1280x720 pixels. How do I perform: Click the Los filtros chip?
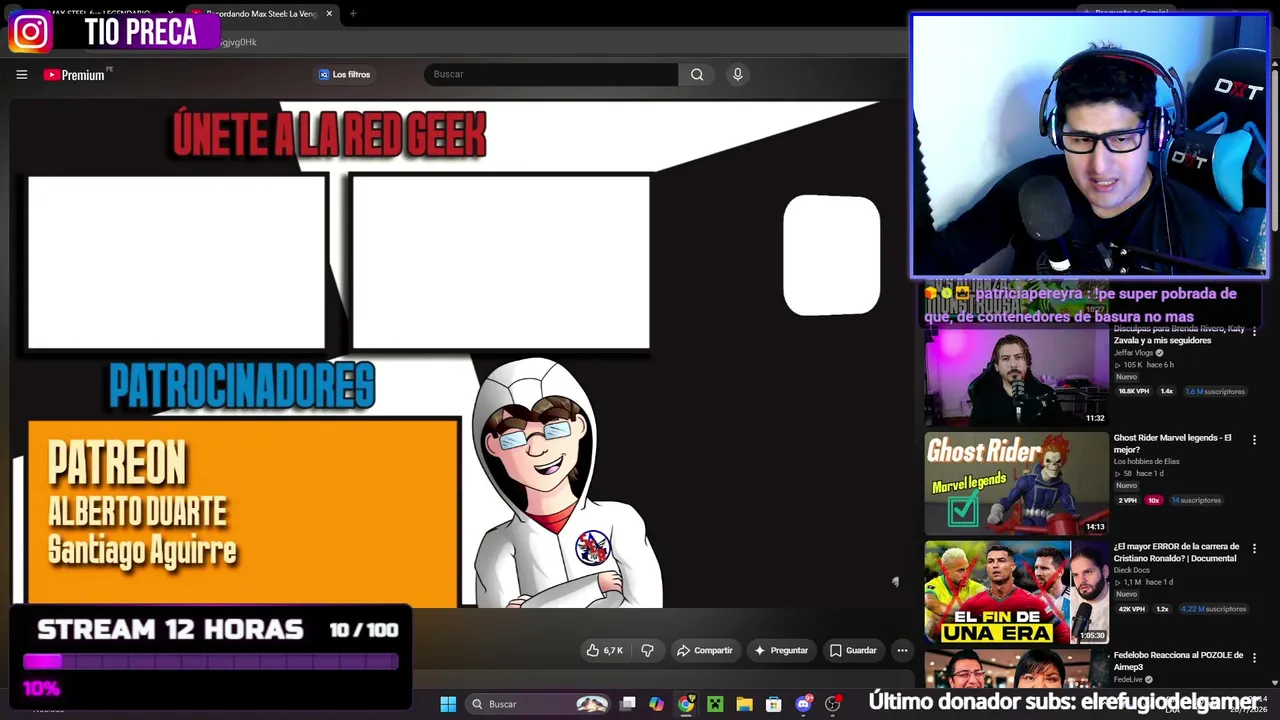(344, 75)
